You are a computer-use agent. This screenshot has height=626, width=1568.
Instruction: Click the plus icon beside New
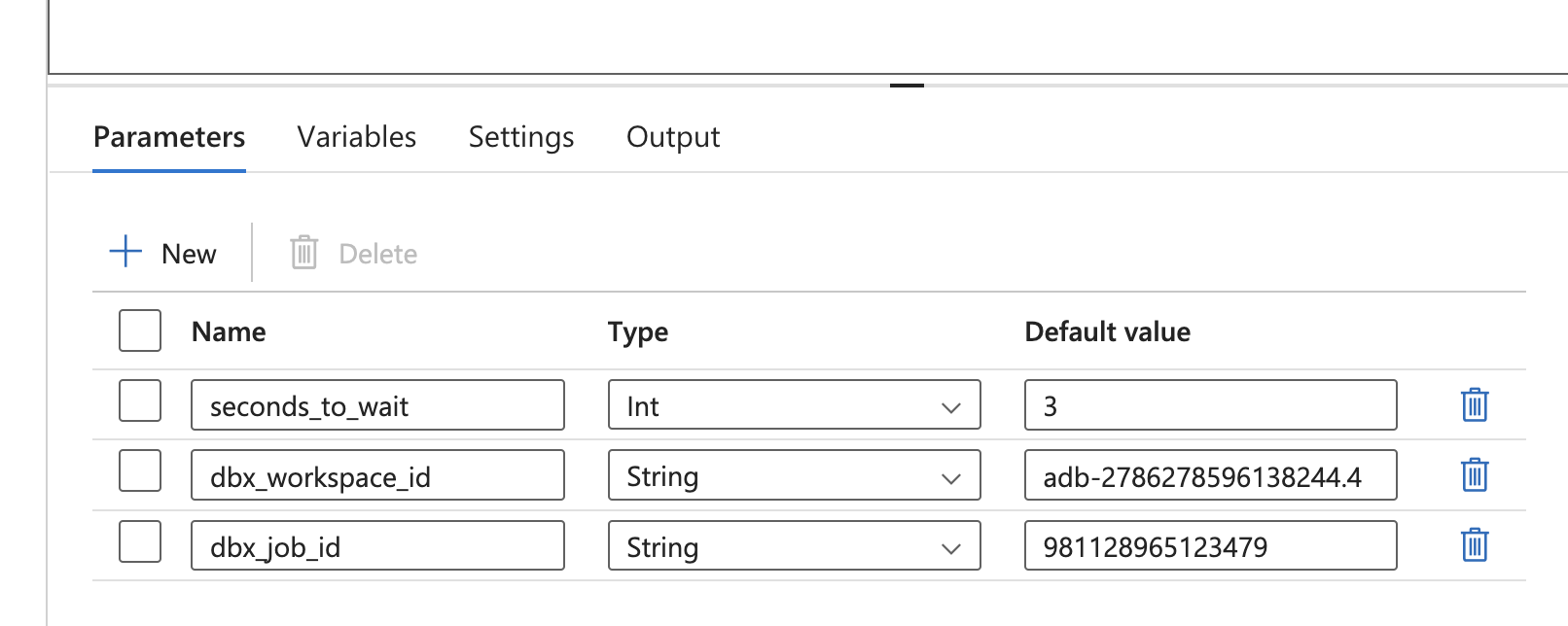[x=125, y=252]
